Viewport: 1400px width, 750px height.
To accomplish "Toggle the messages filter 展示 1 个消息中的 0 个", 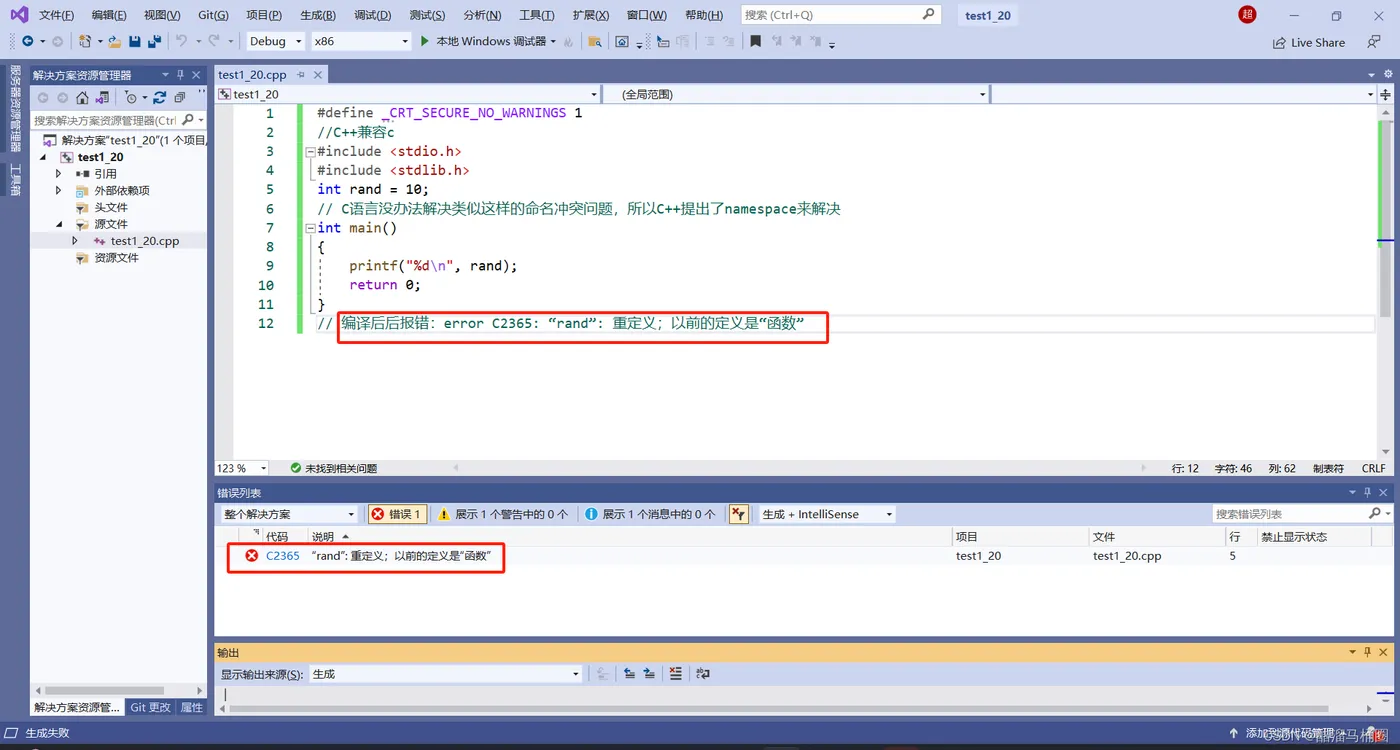I will pyautogui.click(x=650, y=514).
